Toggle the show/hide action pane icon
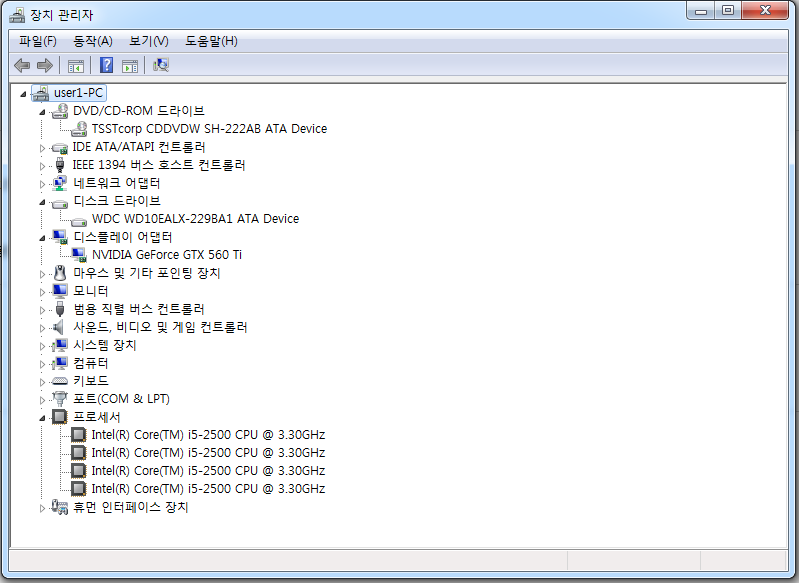Viewport: 799px width, 583px height. [x=129, y=66]
